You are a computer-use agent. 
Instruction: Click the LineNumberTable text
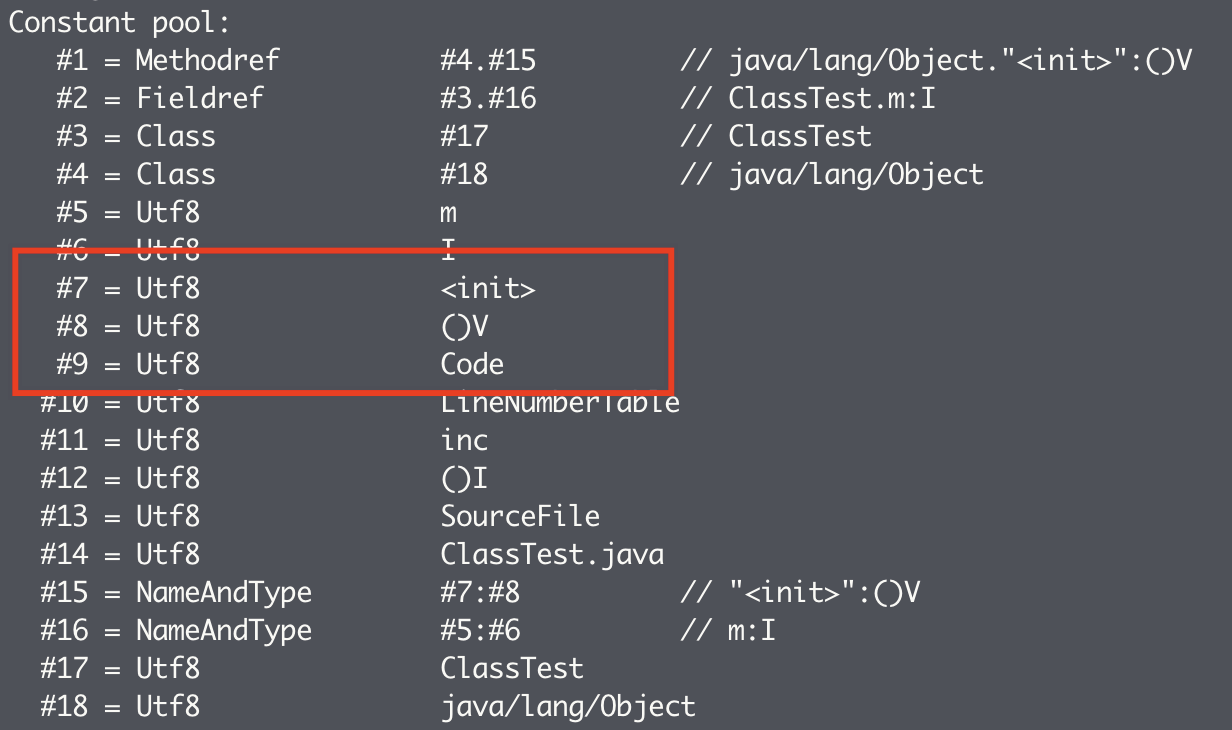click(x=560, y=403)
